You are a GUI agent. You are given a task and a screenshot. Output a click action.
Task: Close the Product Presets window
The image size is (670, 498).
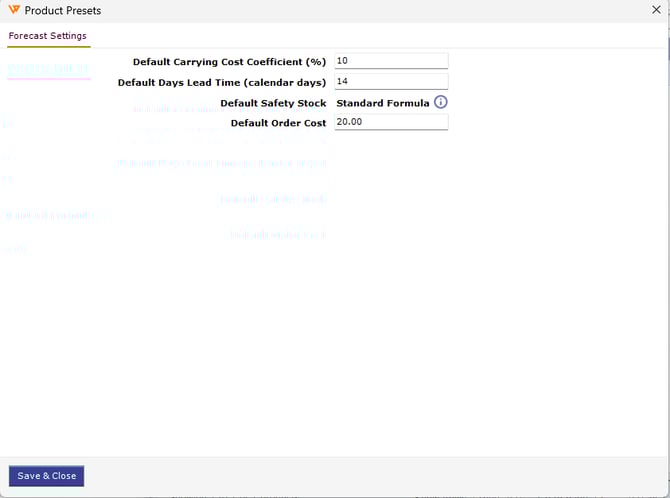tap(656, 10)
